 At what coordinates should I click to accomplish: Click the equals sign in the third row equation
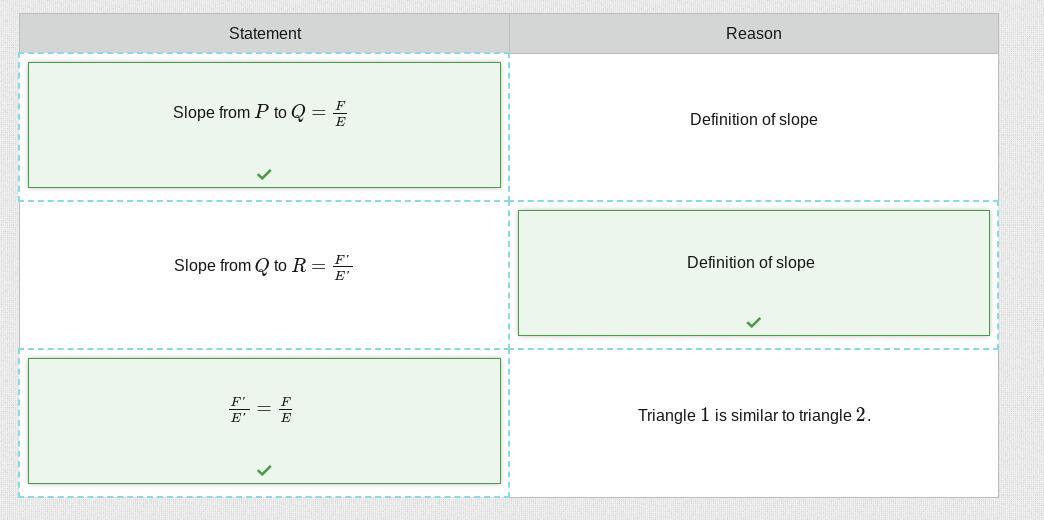click(x=263, y=409)
